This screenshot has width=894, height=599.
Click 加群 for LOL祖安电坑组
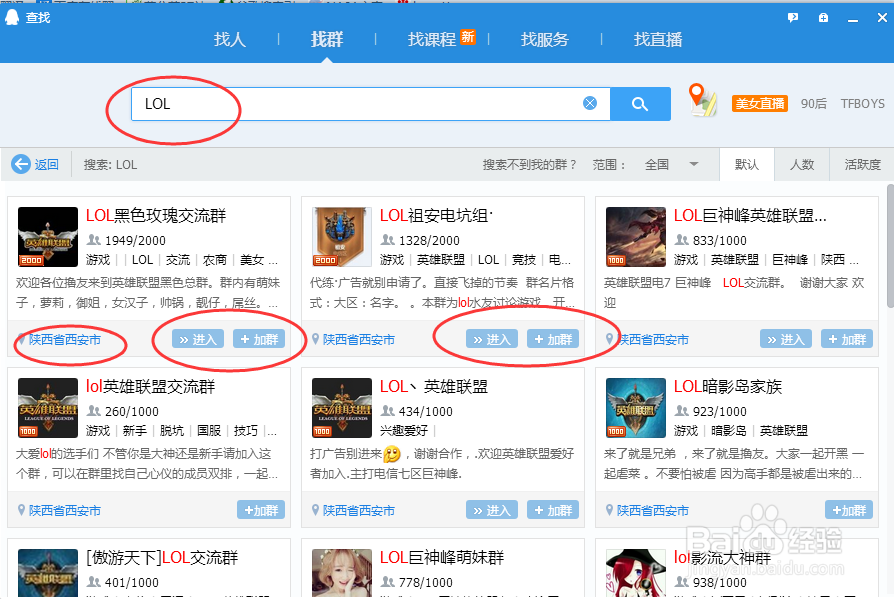pos(553,339)
